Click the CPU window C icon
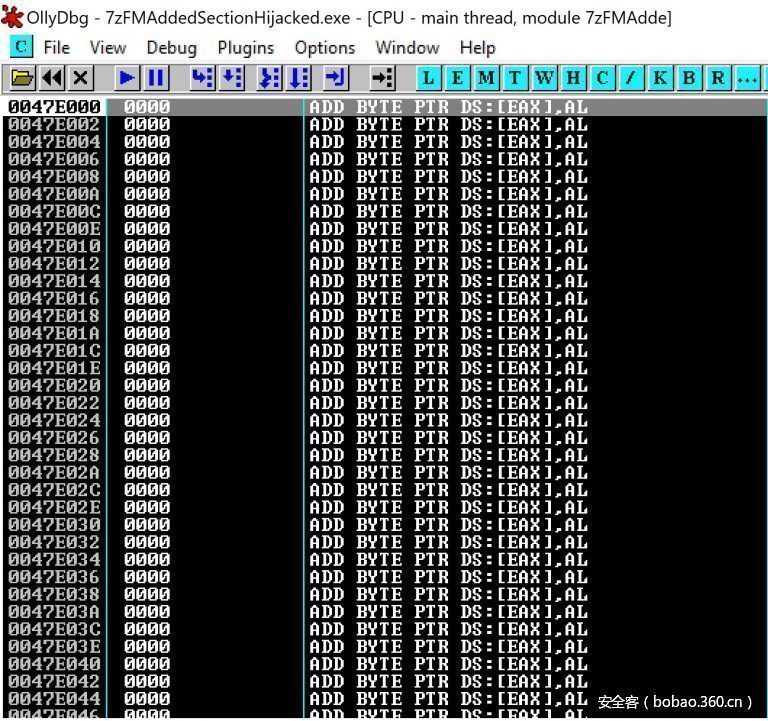Screen dimensions: 768x721 (x=21, y=47)
